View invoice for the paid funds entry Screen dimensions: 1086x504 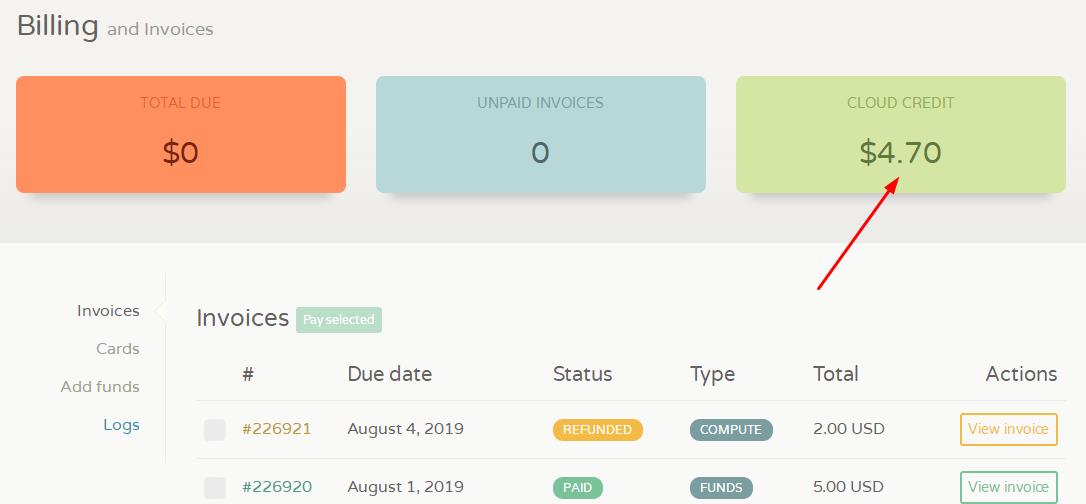(x=1008, y=487)
